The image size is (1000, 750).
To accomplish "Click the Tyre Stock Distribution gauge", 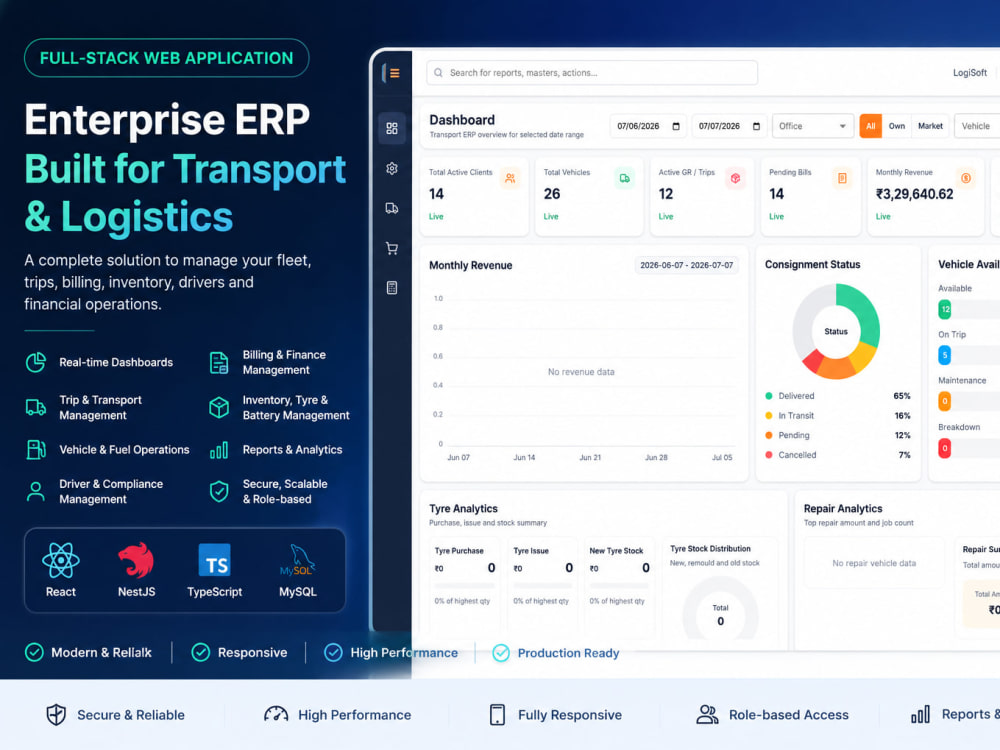I will [x=720, y=607].
